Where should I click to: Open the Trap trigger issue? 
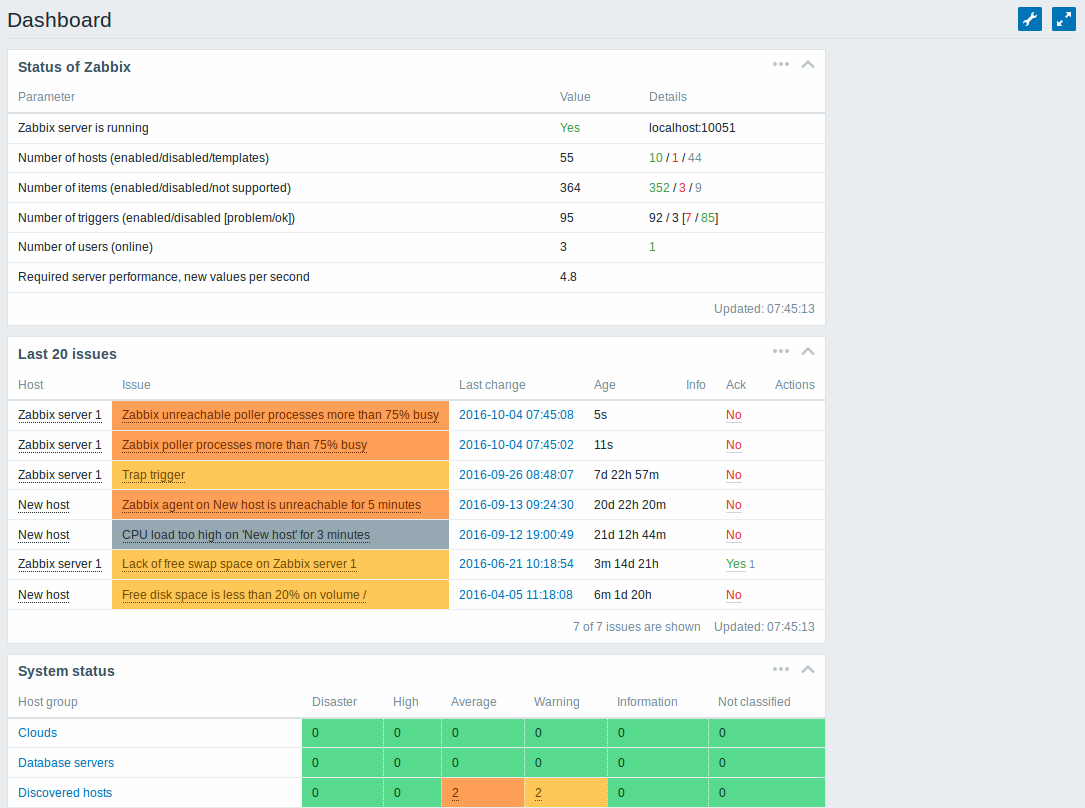click(154, 475)
